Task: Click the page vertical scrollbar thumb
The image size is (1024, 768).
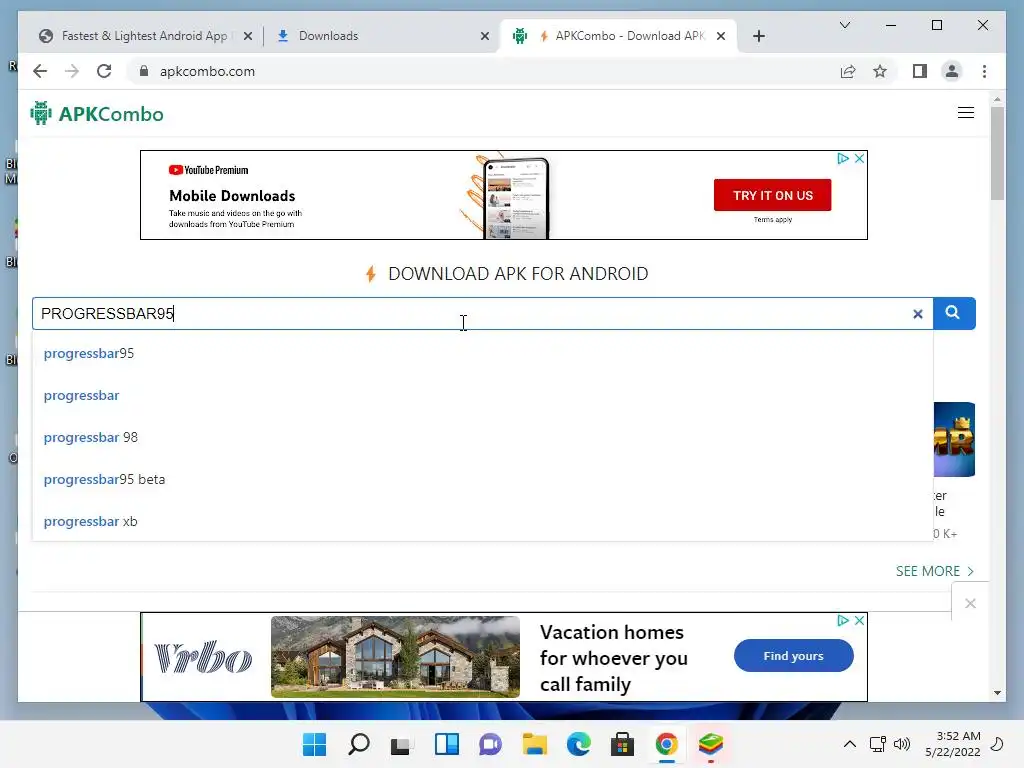Action: 997,153
